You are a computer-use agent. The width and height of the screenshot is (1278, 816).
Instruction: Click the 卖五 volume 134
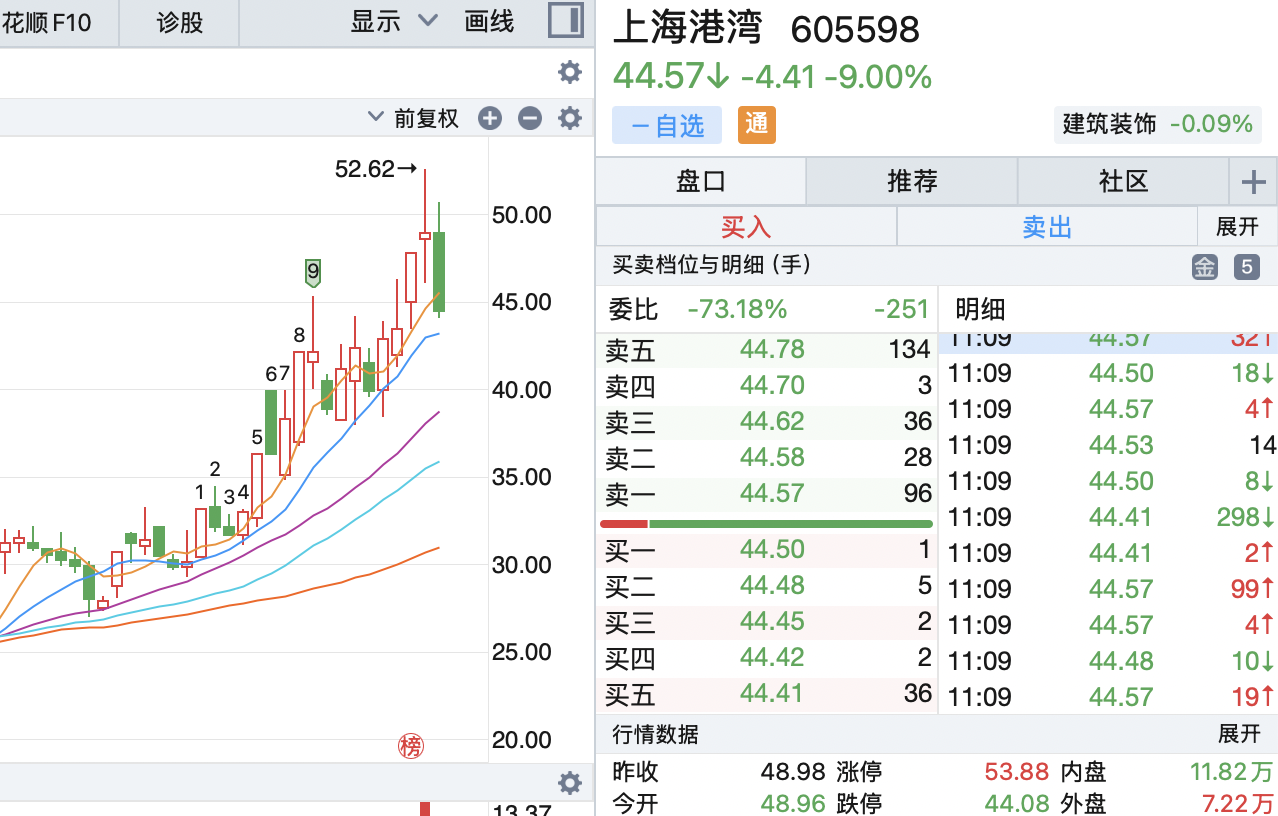910,349
